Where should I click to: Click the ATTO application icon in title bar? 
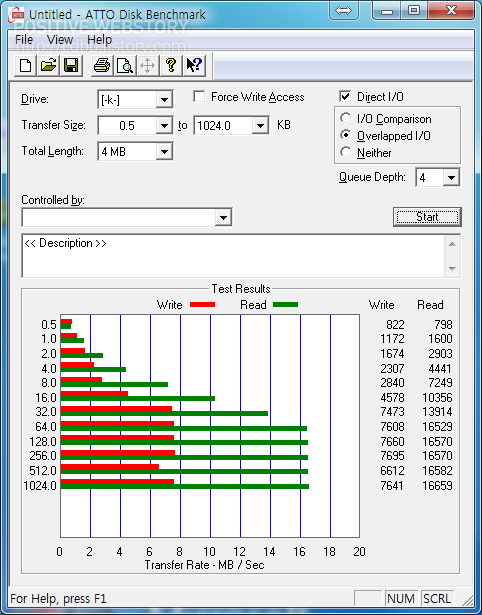click(17, 15)
